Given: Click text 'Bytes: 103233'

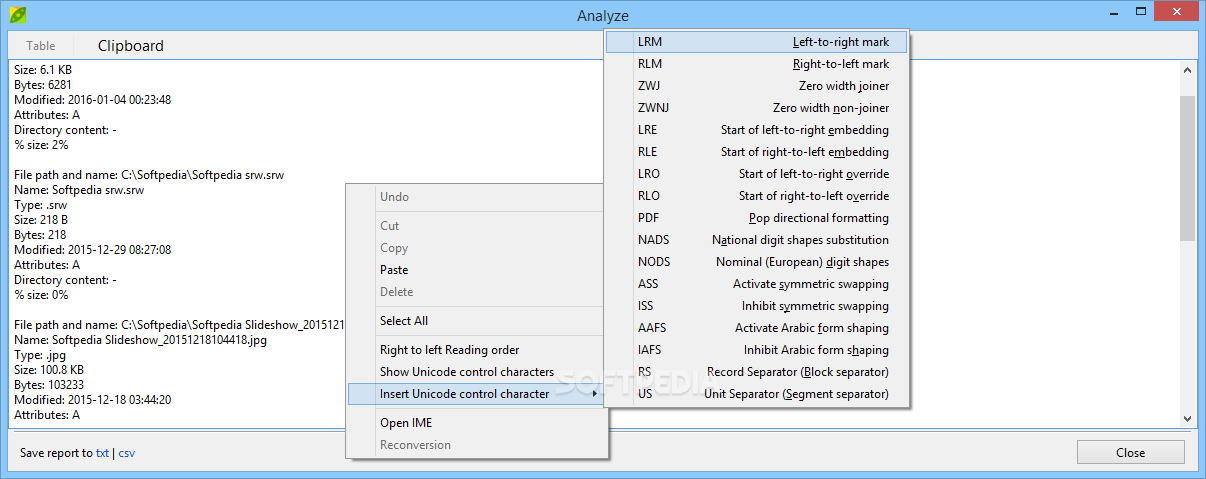Looking at the screenshot, I should [49, 385].
